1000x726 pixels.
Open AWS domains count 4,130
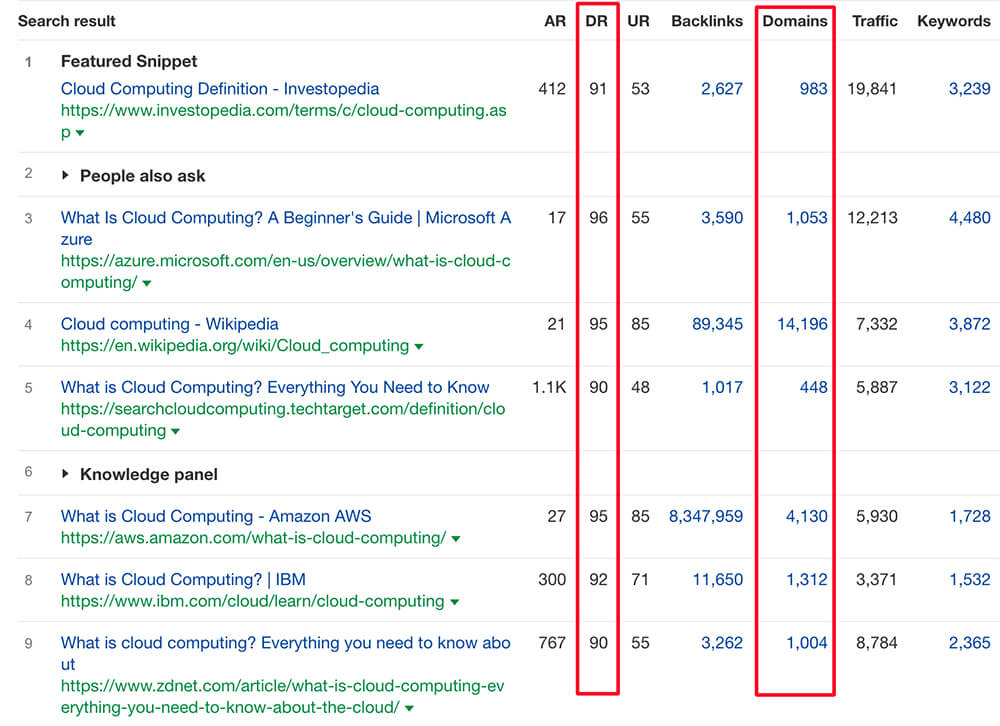click(807, 516)
